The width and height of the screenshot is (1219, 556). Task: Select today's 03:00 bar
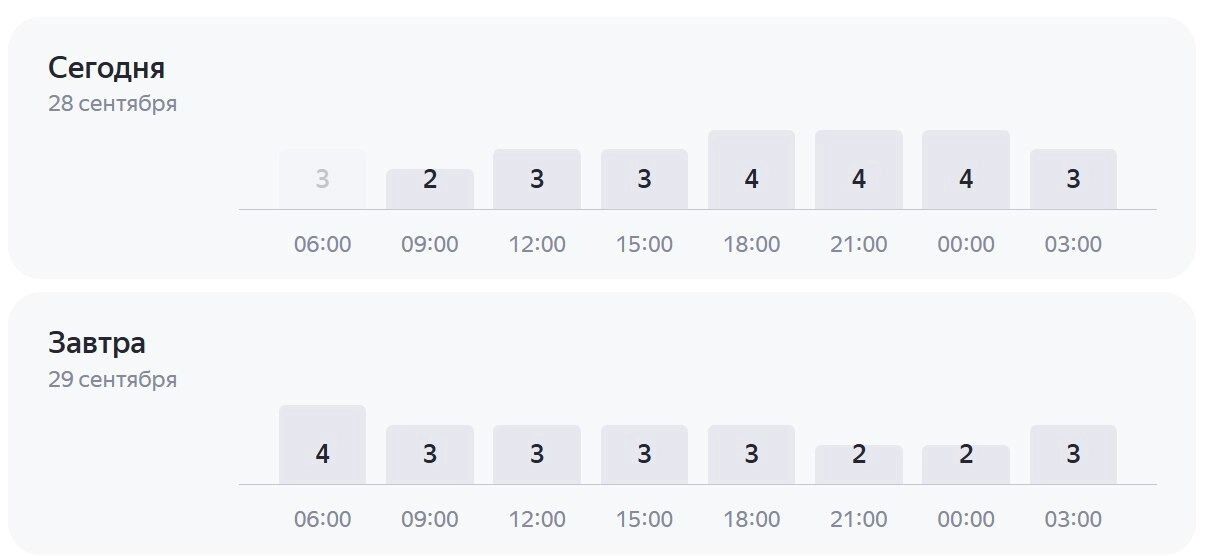click(1073, 179)
